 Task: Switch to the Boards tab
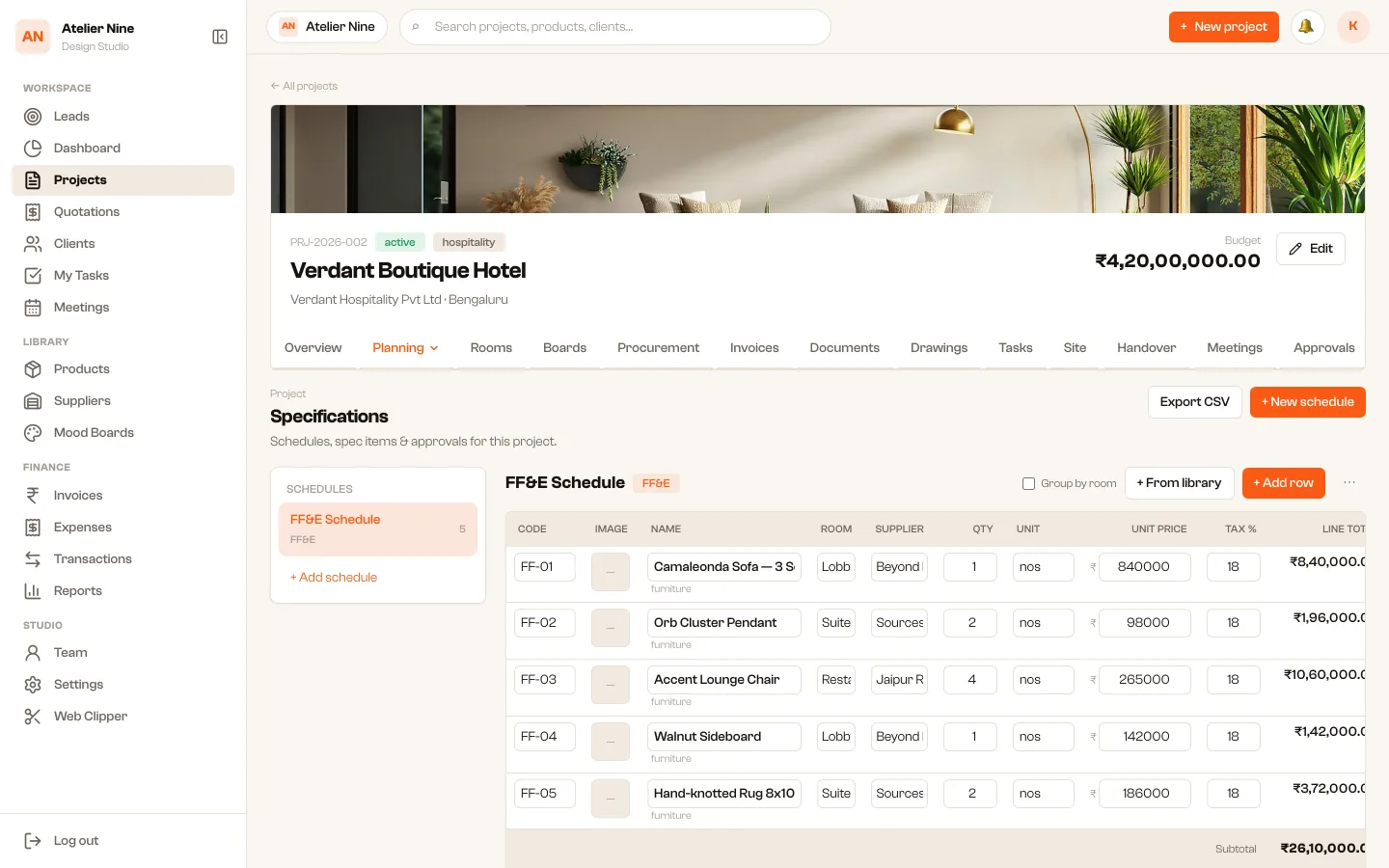[564, 348]
